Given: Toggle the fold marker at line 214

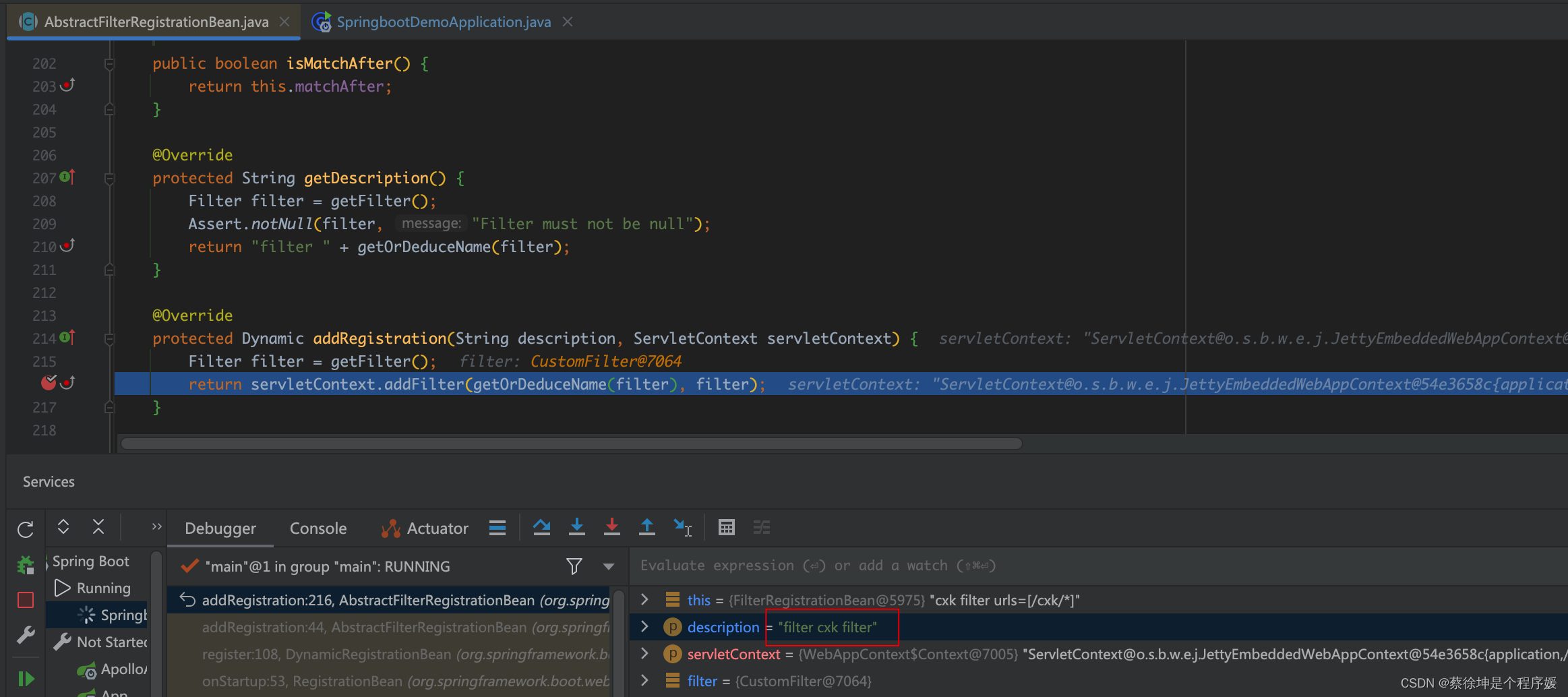Looking at the screenshot, I should (x=109, y=339).
